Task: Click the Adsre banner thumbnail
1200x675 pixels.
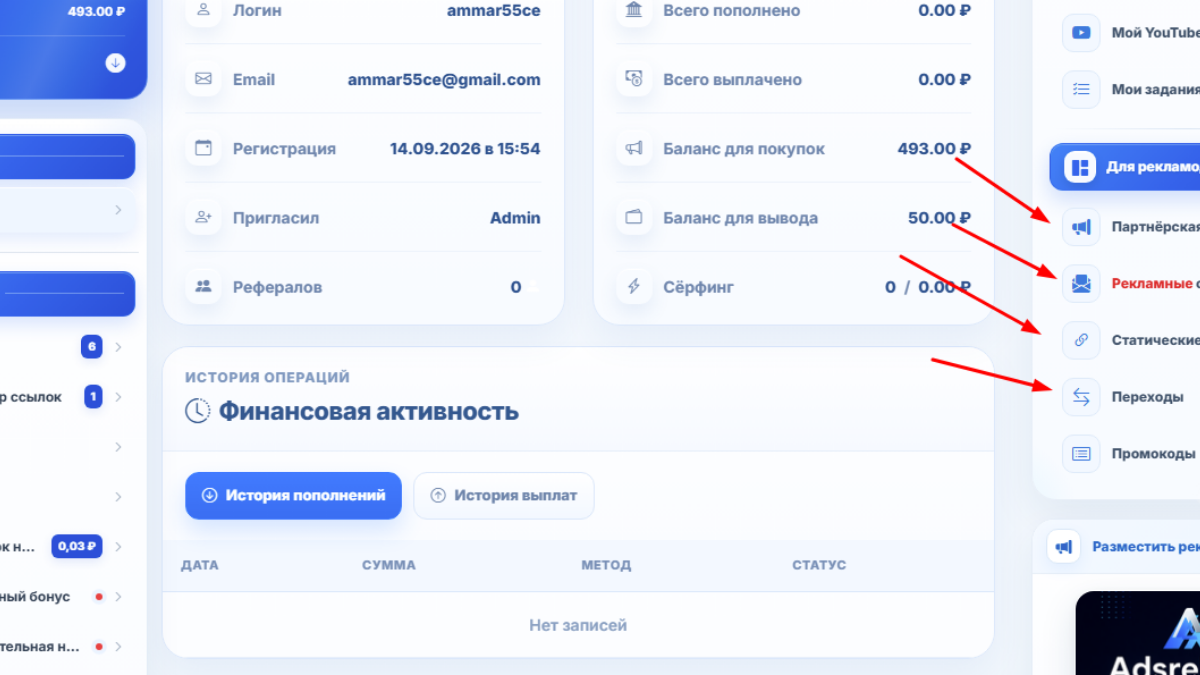Action: click(x=1138, y=633)
